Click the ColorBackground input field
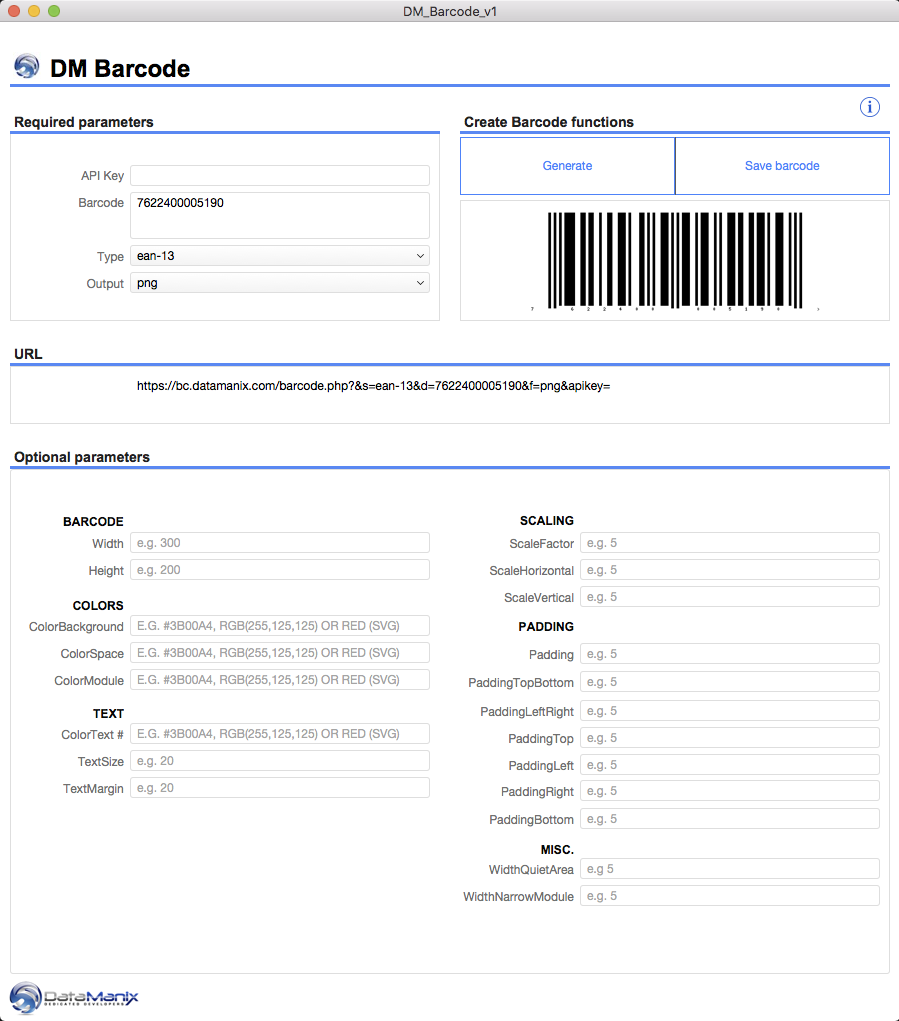The image size is (899, 1021). 280,626
